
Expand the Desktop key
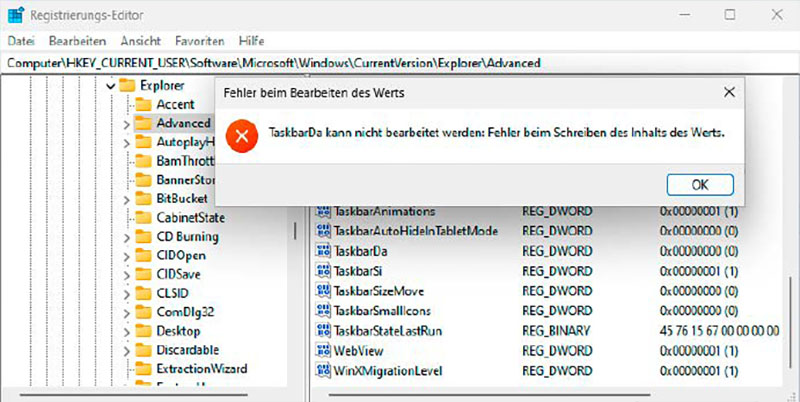pos(127,332)
